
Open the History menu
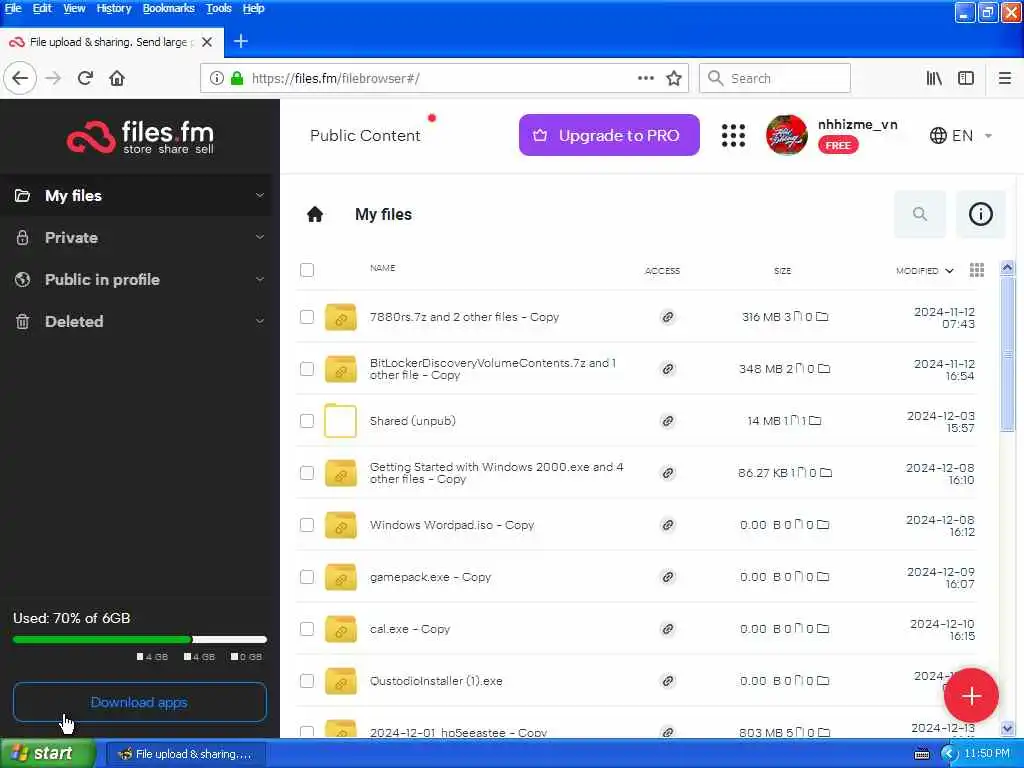[114, 8]
